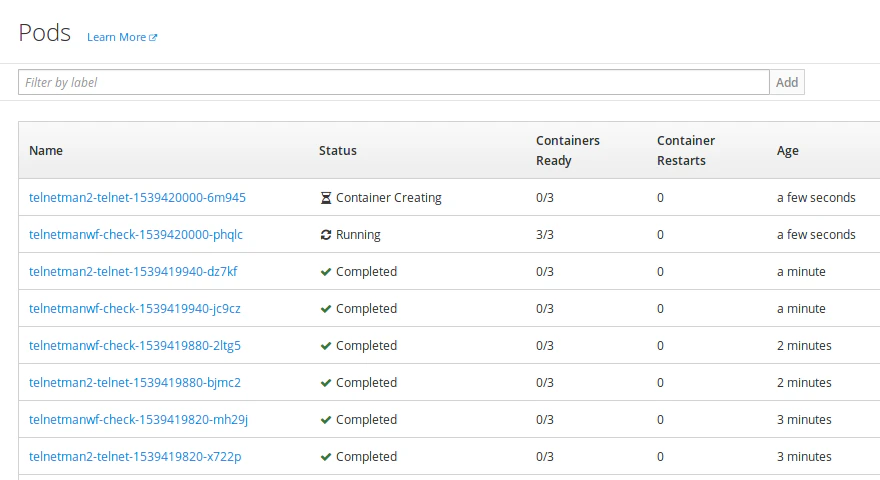Click Completed status for telnetmanwf-check-1539419940-jc9cz

point(366,309)
